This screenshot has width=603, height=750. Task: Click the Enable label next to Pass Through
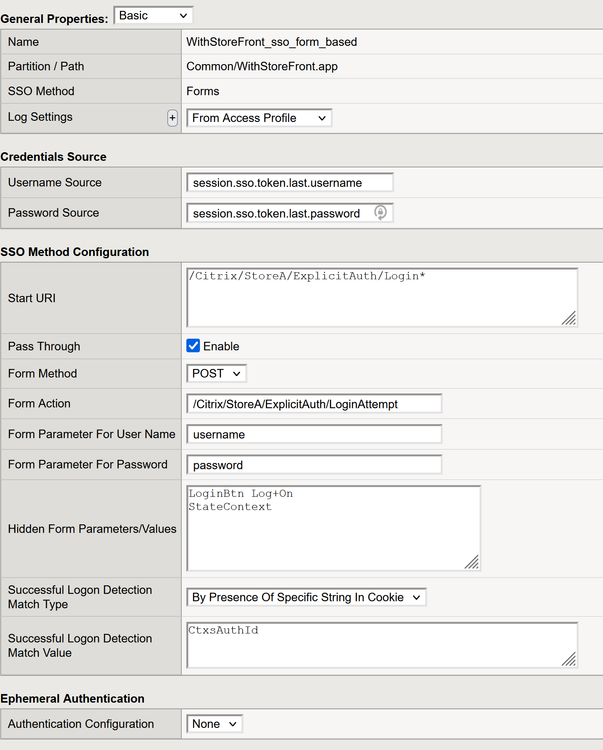point(221,346)
